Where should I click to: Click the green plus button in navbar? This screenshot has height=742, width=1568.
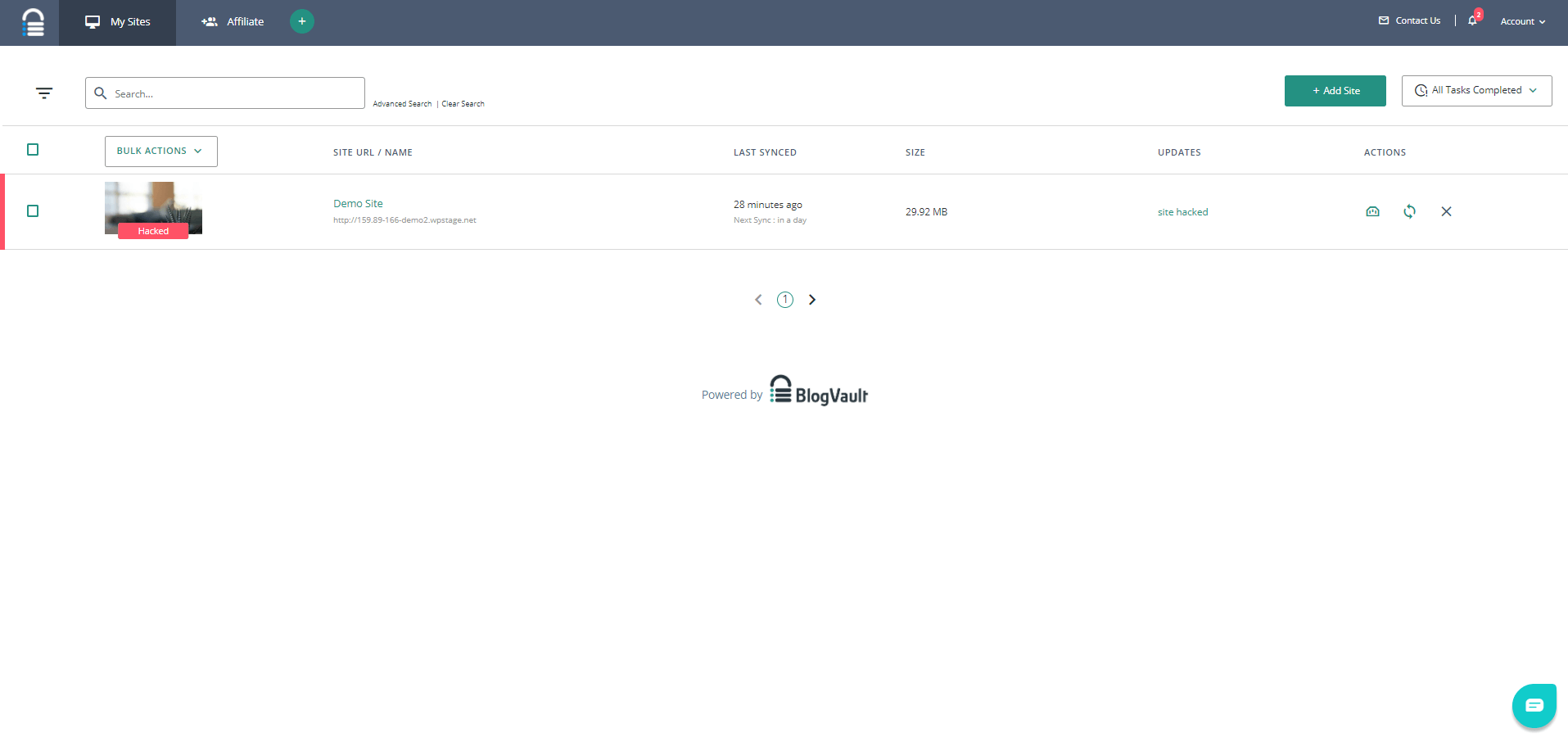(301, 21)
